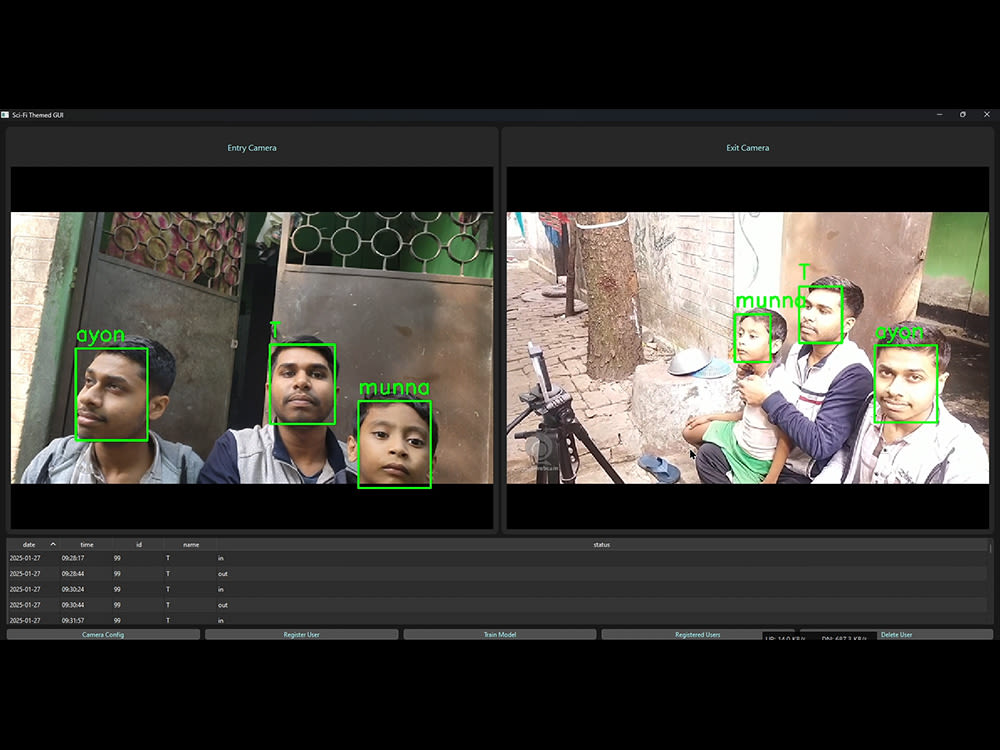Select the log entry at 09:28:44

point(497,574)
